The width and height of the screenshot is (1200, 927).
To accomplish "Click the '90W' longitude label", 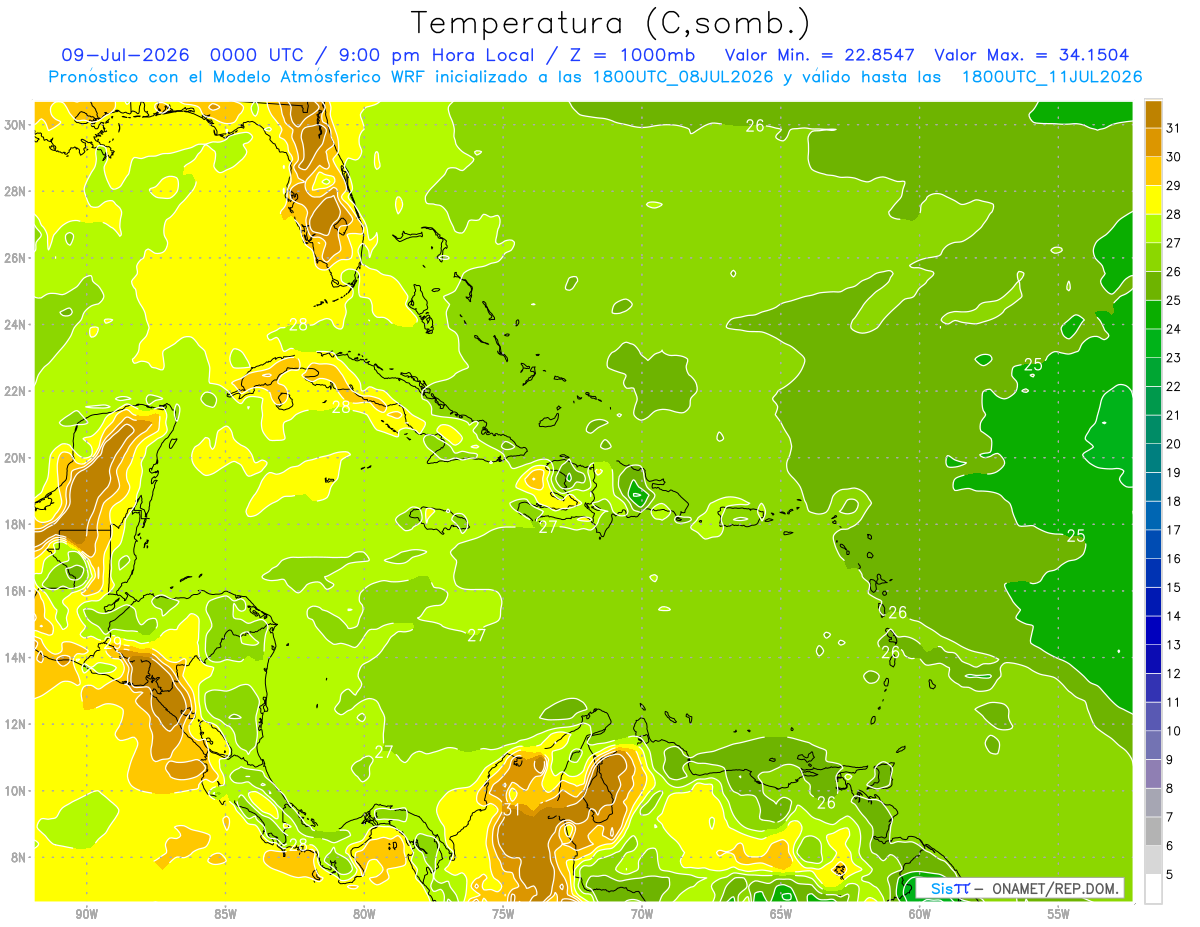I will 86,914.
